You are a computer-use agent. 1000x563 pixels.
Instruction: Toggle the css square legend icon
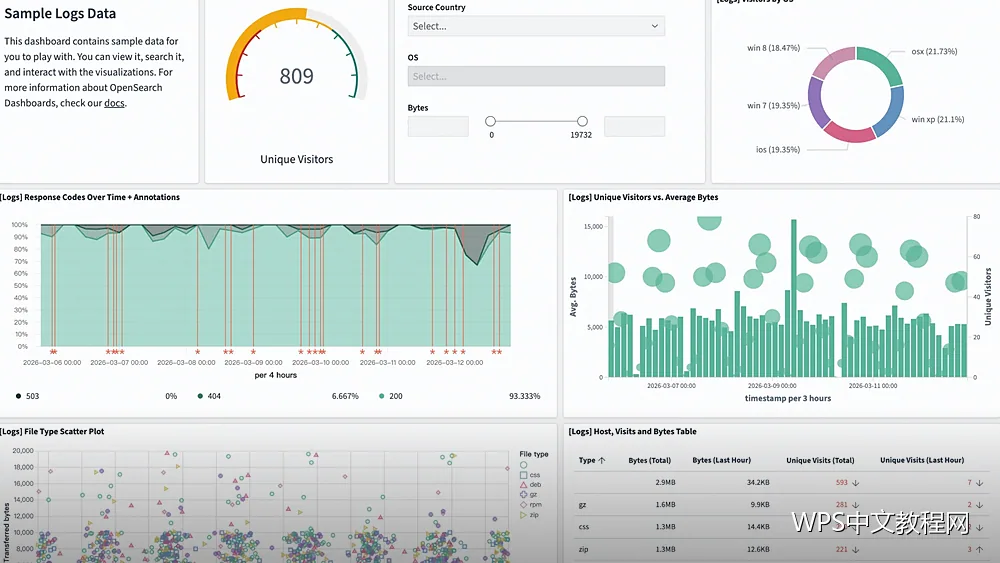point(524,475)
